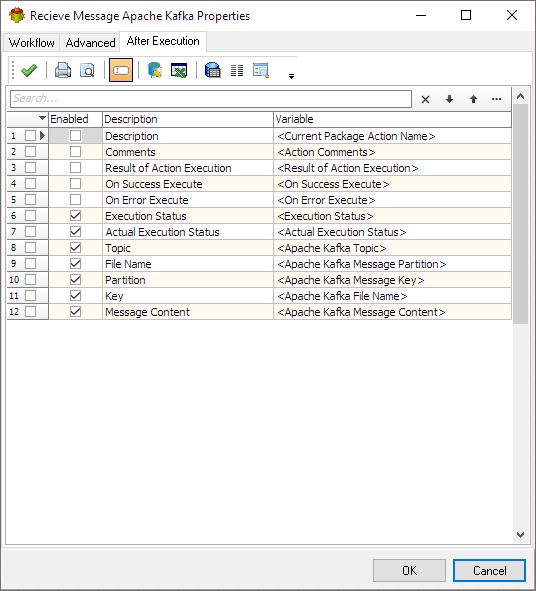Click the printer icon in toolbar
The height and width of the screenshot is (591, 536).
(63, 70)
